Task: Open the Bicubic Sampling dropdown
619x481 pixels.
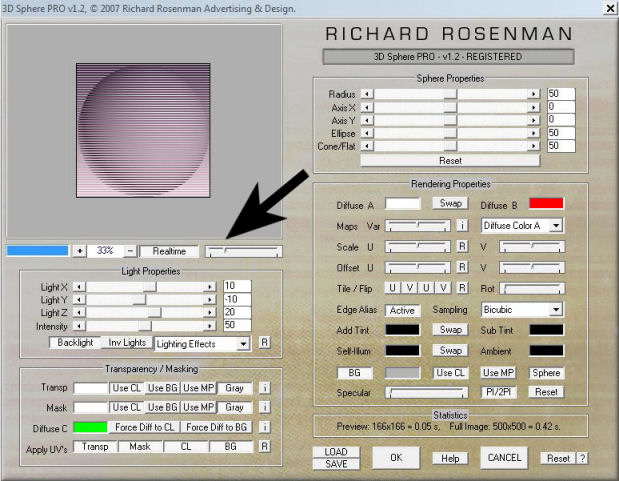Action: (x=556, y=310)
